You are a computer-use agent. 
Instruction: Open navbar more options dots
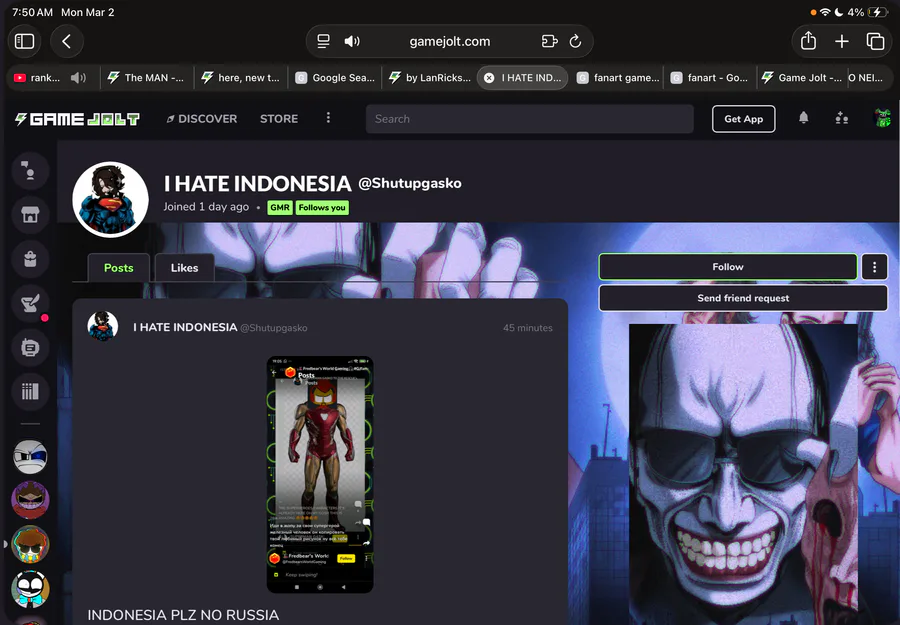click(328, 118)
